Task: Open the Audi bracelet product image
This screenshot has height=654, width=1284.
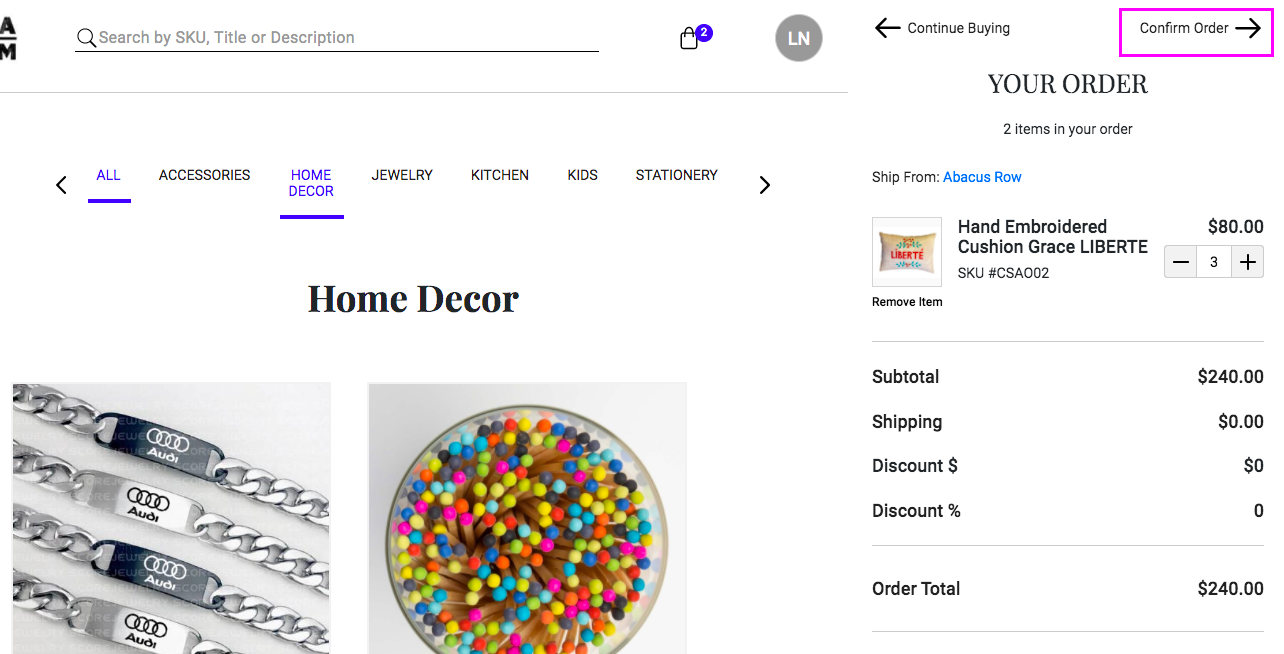Action: pos(171,518)
